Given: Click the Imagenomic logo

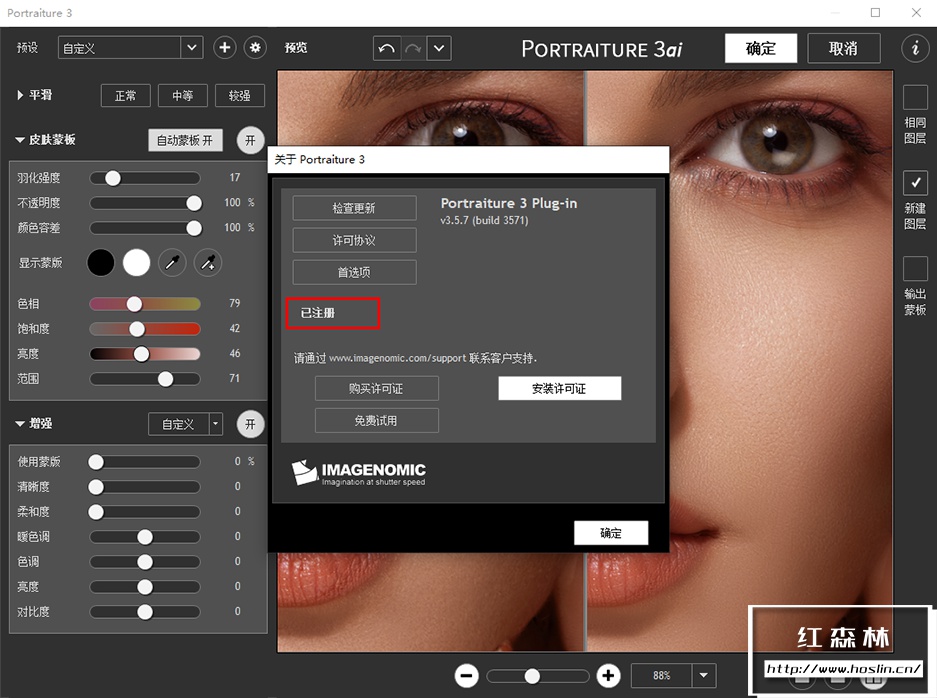Looking at the screenshot, I should [359, 473].
